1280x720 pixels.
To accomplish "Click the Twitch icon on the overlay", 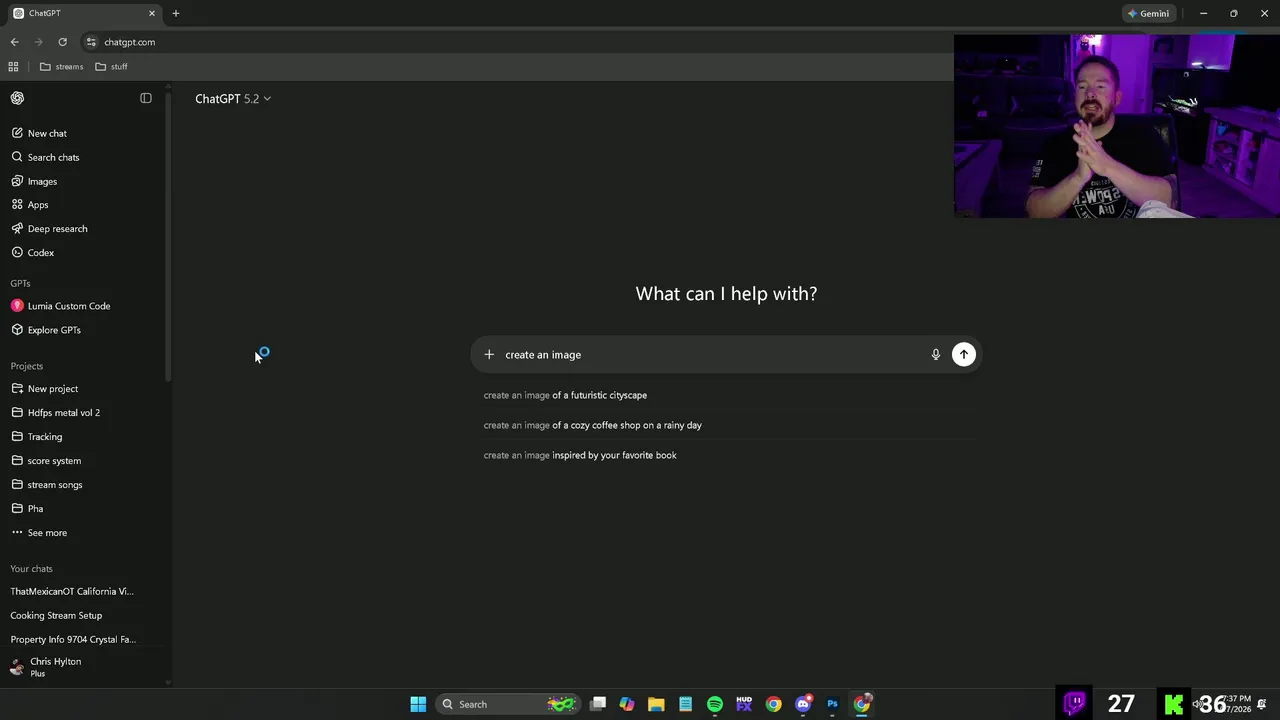I will (1075, 703).
